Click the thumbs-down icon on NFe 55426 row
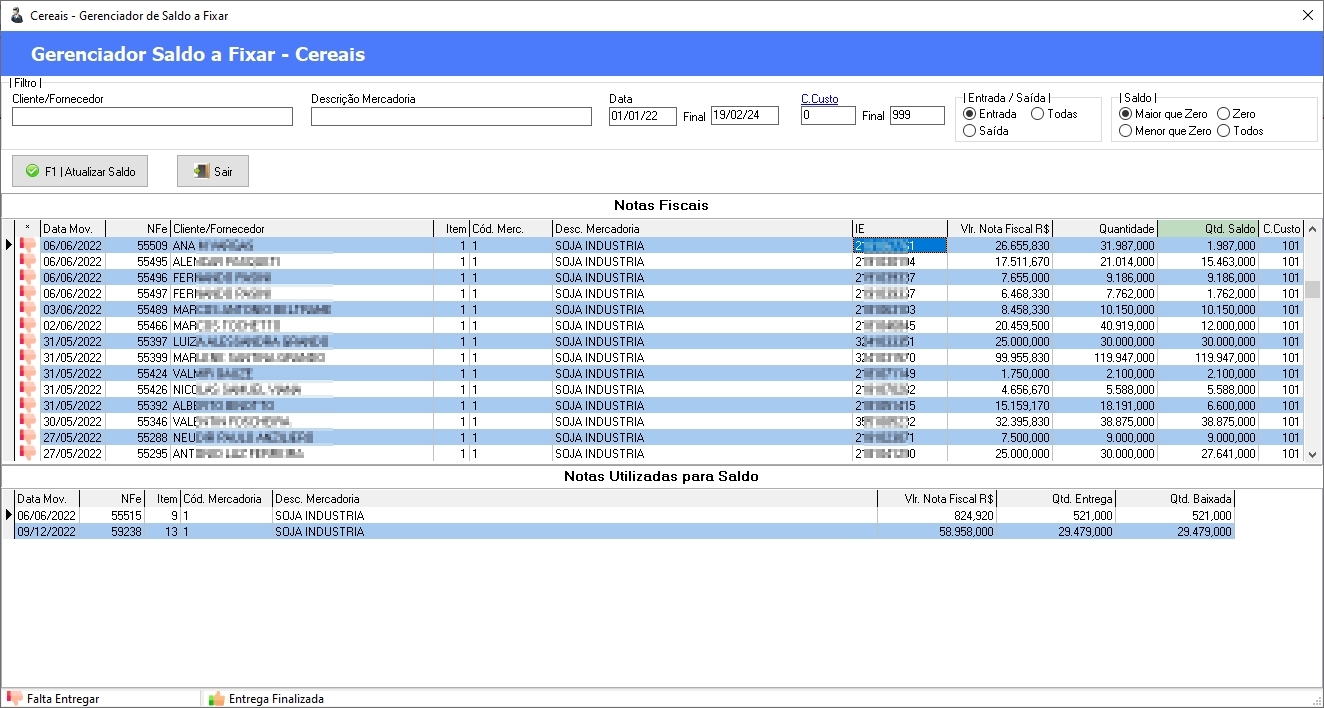Screen dimensions: 1324x708 coord(27,389)
